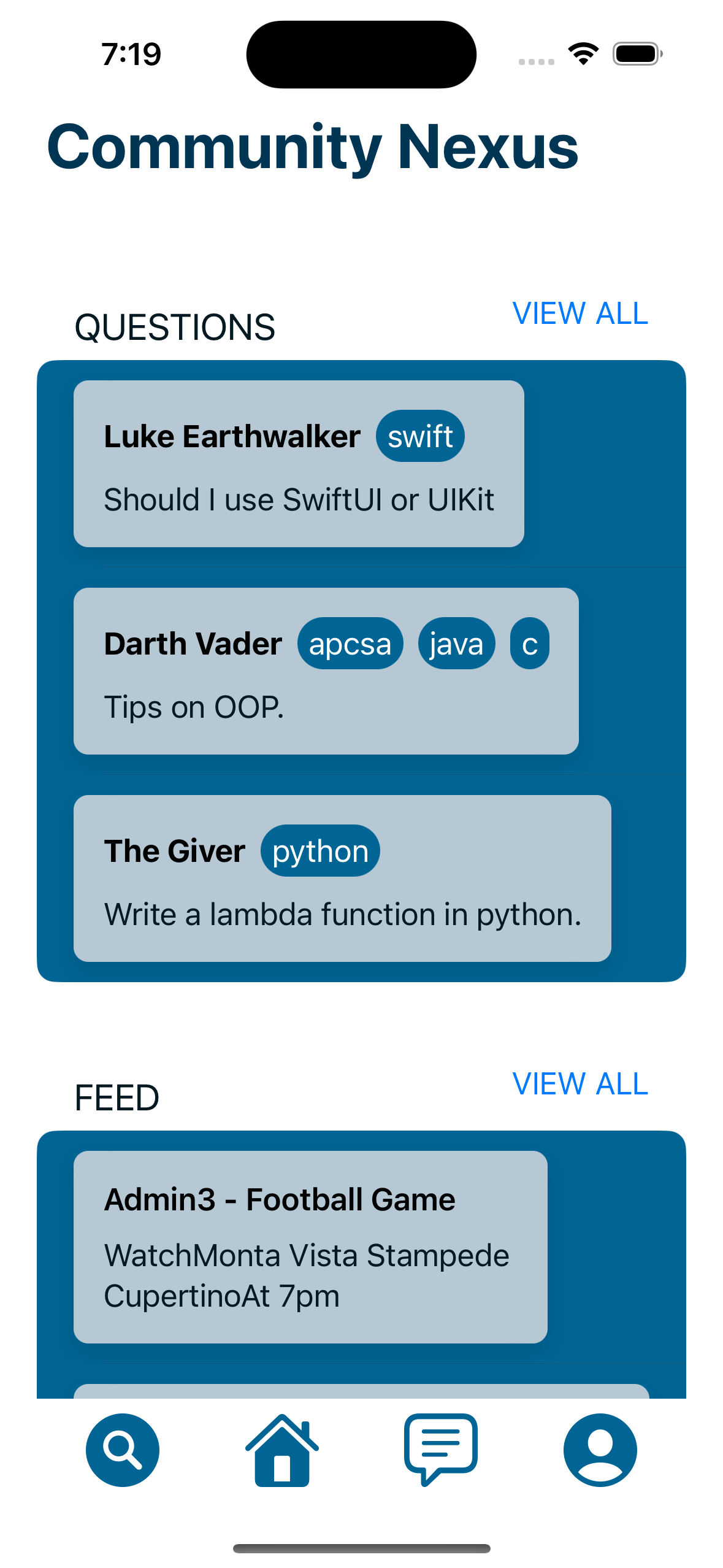Open the profile person icon
The image size is (723, 1568).
pyautogui.click(x=600, y=1450)
